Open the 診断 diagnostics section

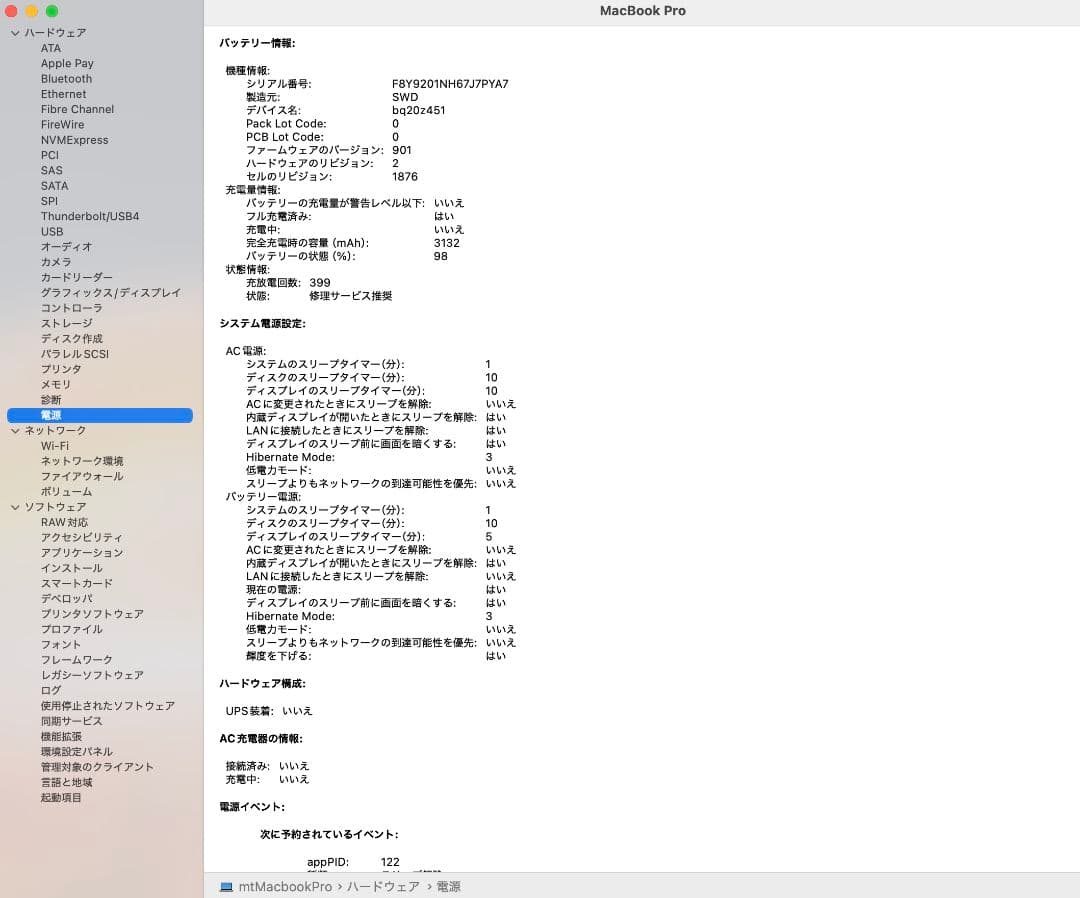click(50, 399)
